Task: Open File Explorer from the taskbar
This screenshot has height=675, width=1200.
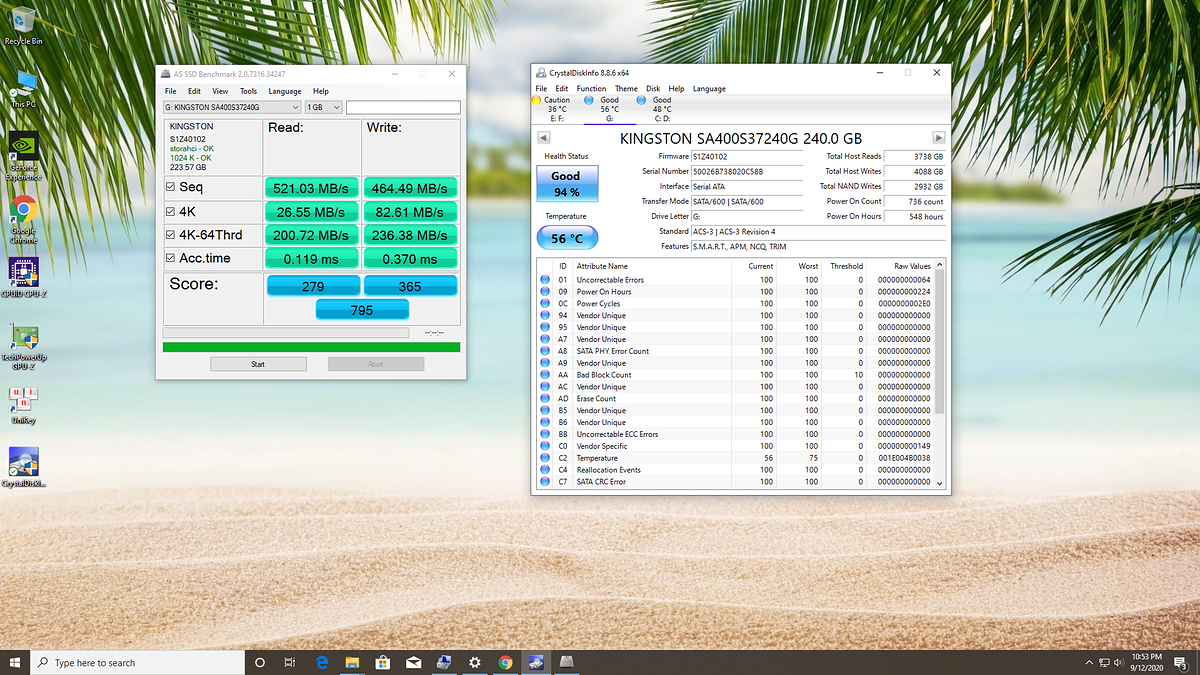Action: tap(352, 662)
